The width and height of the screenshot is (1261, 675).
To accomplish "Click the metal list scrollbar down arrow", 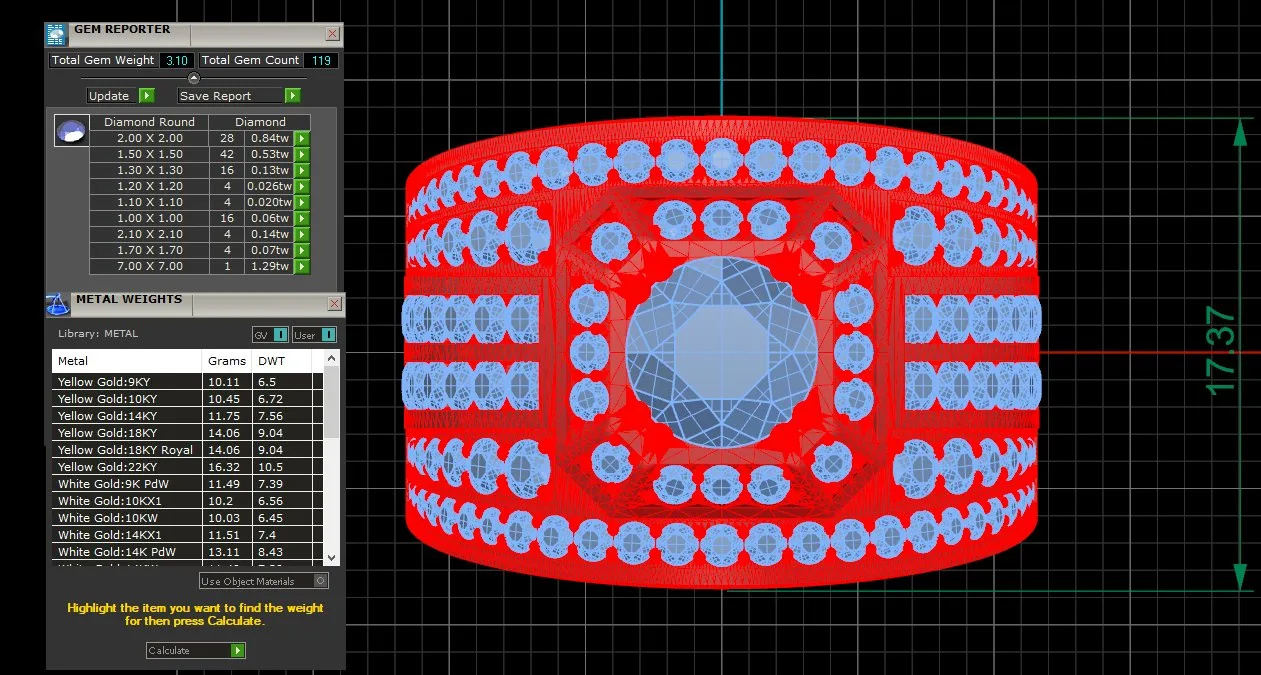I will pos(332,558).
